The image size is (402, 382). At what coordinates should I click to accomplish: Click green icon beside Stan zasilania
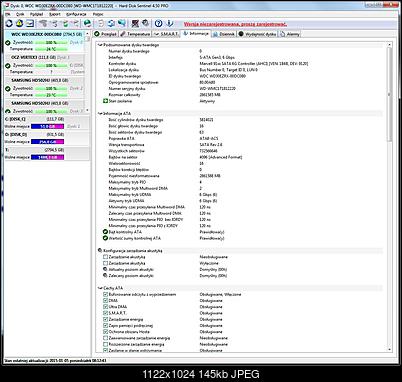tap(105, 101)
